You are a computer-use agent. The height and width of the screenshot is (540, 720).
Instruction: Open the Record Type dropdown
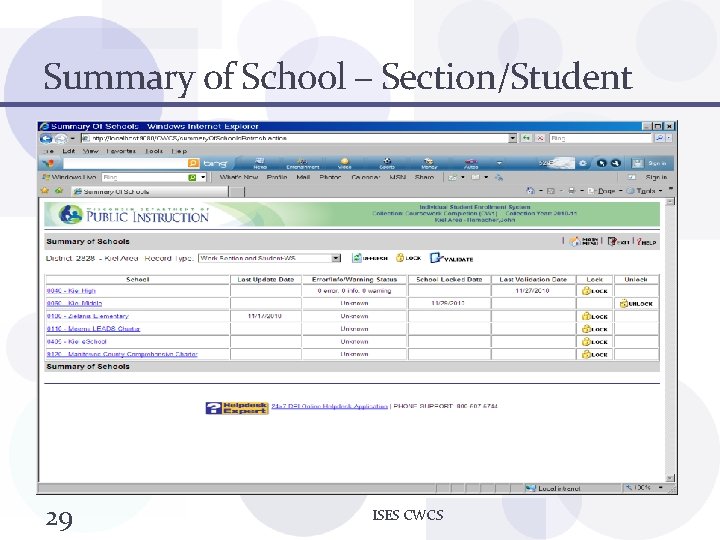pyautogui.click(x=336, y=258)
